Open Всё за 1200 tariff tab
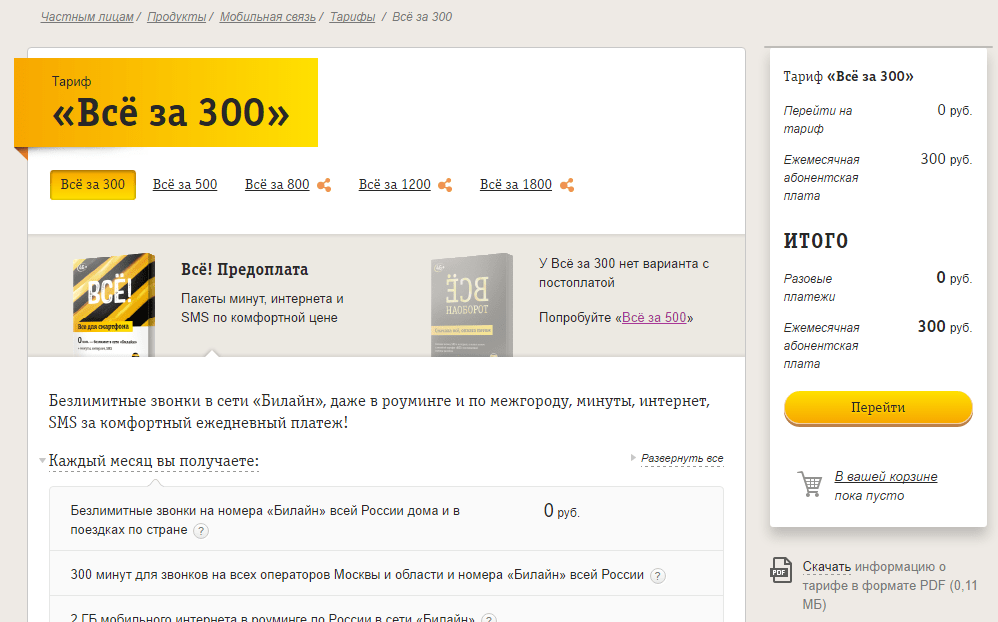This screenshot has height=622, width=998. [395, 185]
